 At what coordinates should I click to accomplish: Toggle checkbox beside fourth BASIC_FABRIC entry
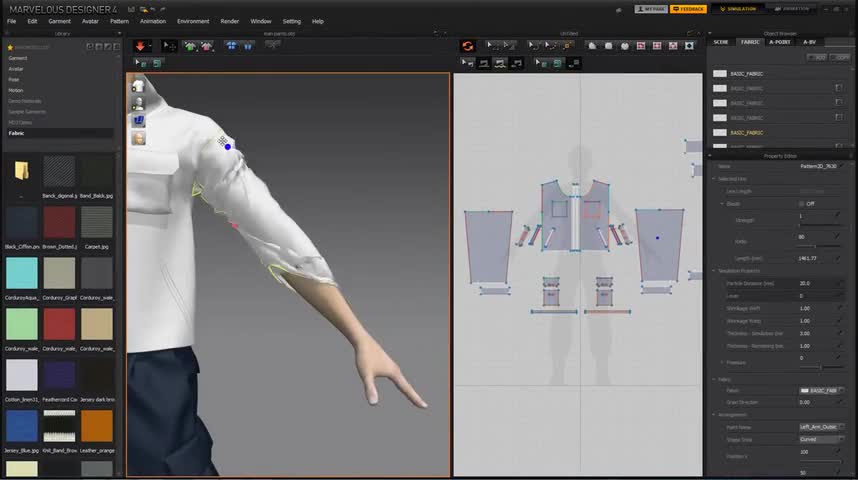(x=838, y=118)
